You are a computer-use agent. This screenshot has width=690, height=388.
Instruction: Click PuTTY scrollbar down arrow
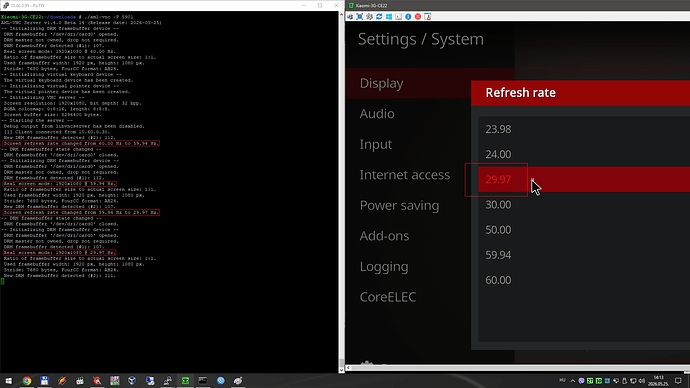click(x=341, y=370)
